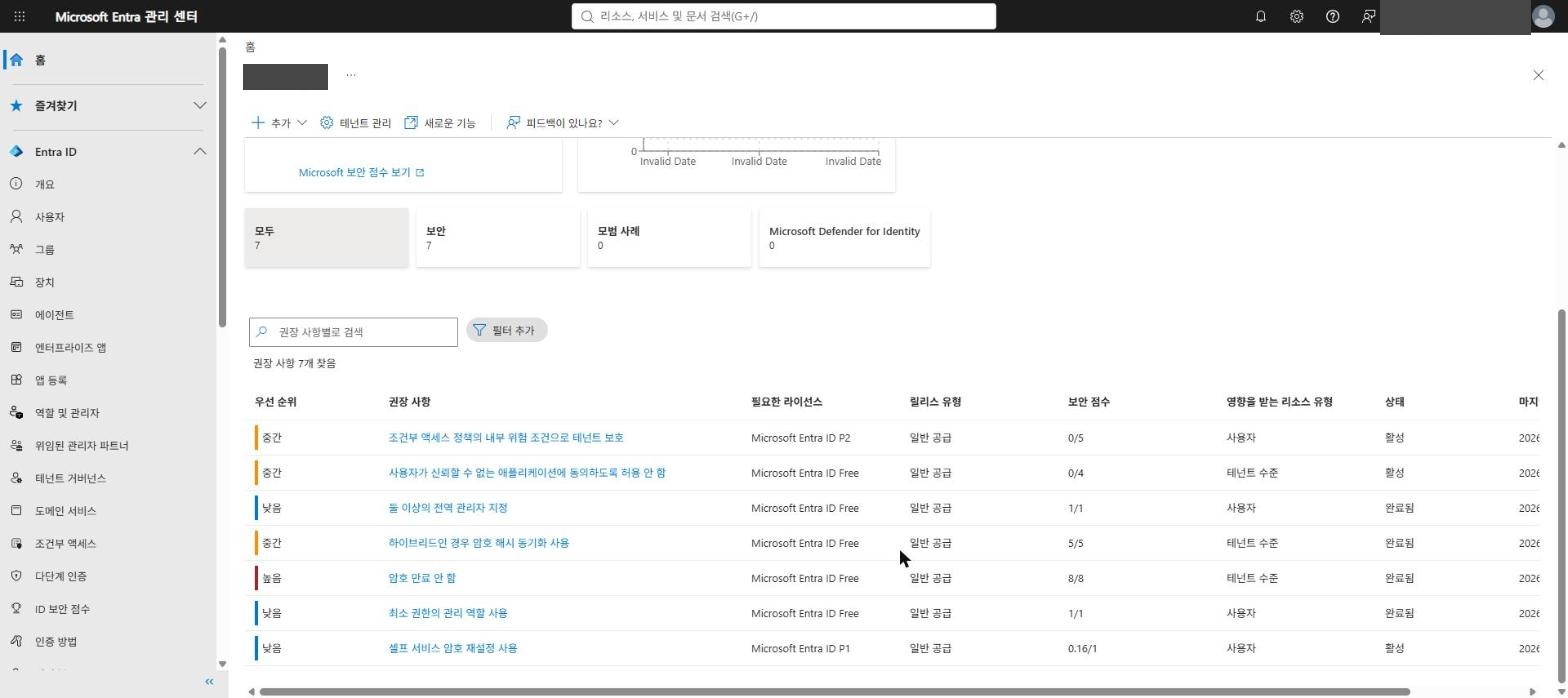
Task: Click the 테넌트 관리 button
Action: [356, 123]
